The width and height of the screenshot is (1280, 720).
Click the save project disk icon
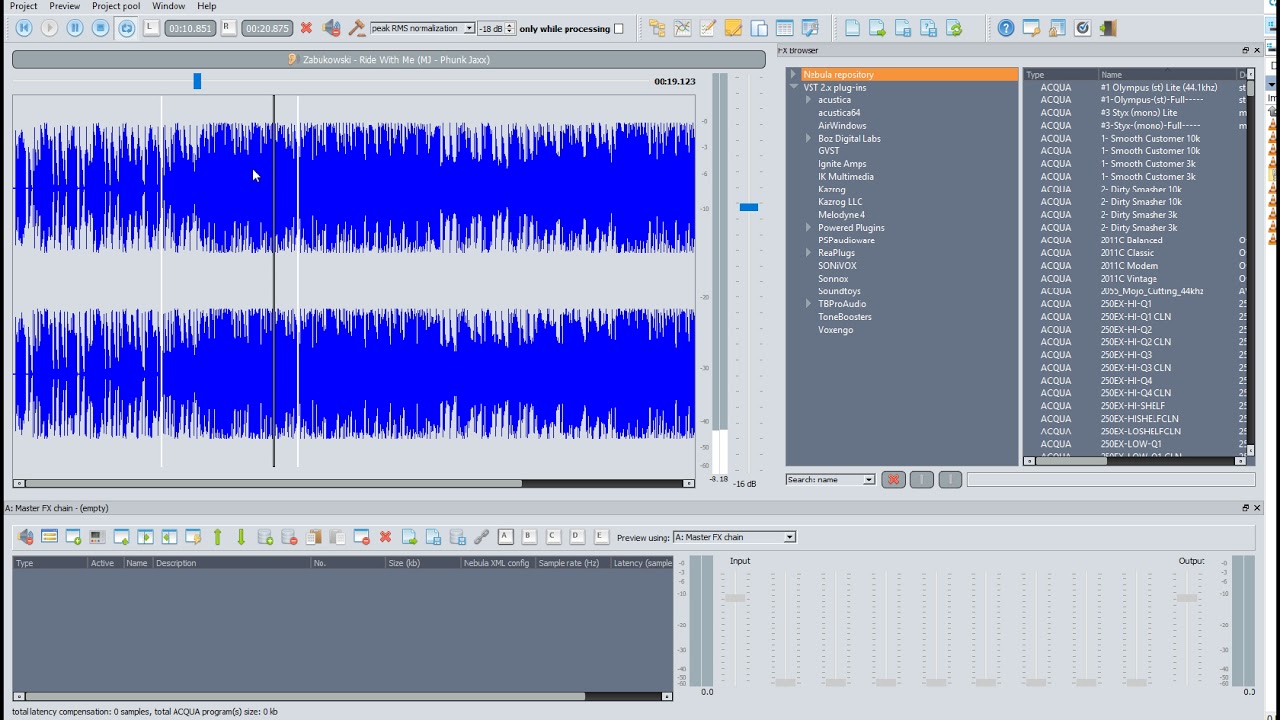click(903, 28)
